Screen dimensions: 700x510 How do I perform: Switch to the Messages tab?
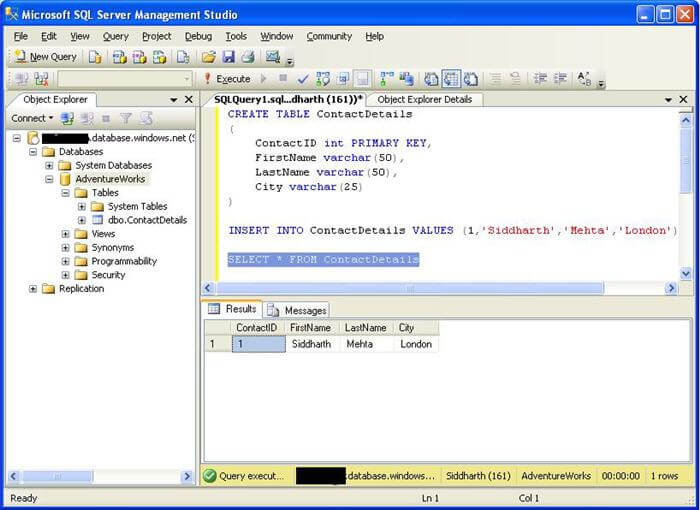(x=298, y=310)
